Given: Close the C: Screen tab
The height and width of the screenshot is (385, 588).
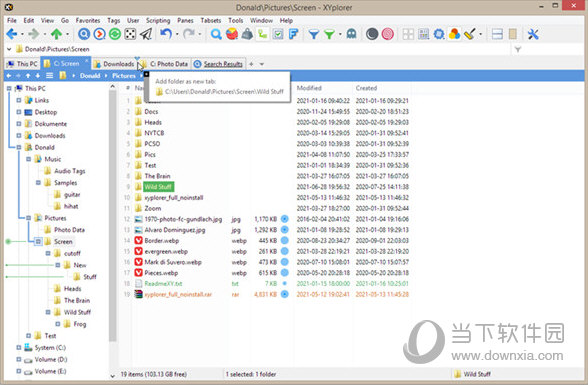Looking at the screenshot, I should (x=87, y=60).
